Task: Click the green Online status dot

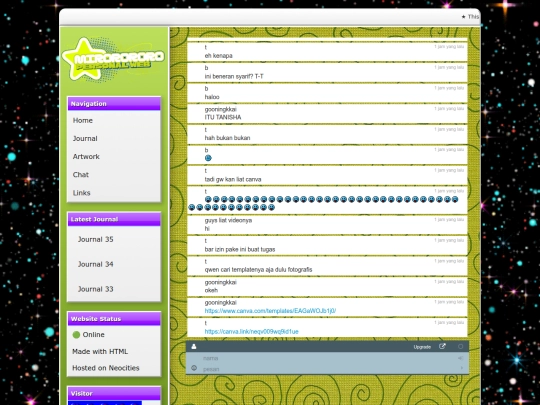Action: [76, 335]
